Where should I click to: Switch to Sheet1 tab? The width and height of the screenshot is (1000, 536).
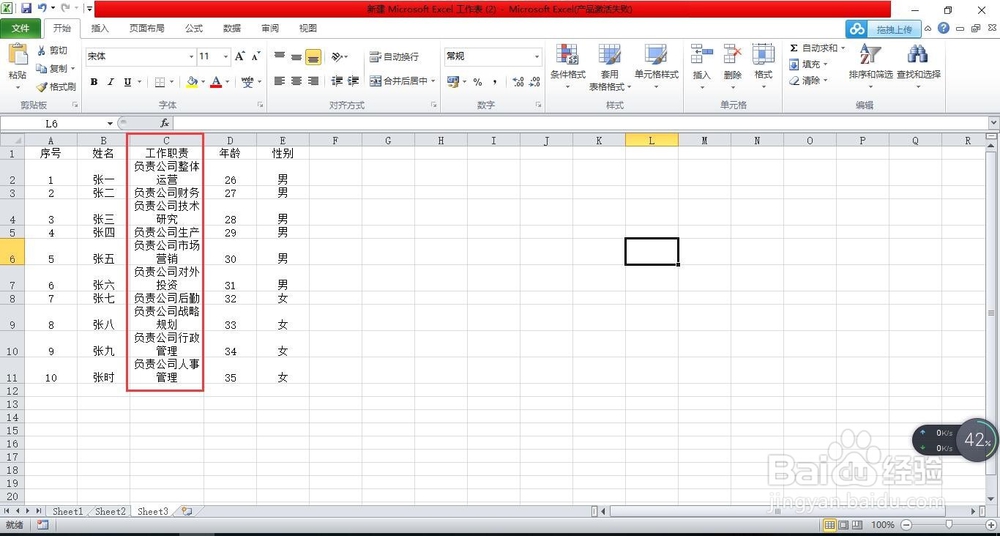pos(68,511)
